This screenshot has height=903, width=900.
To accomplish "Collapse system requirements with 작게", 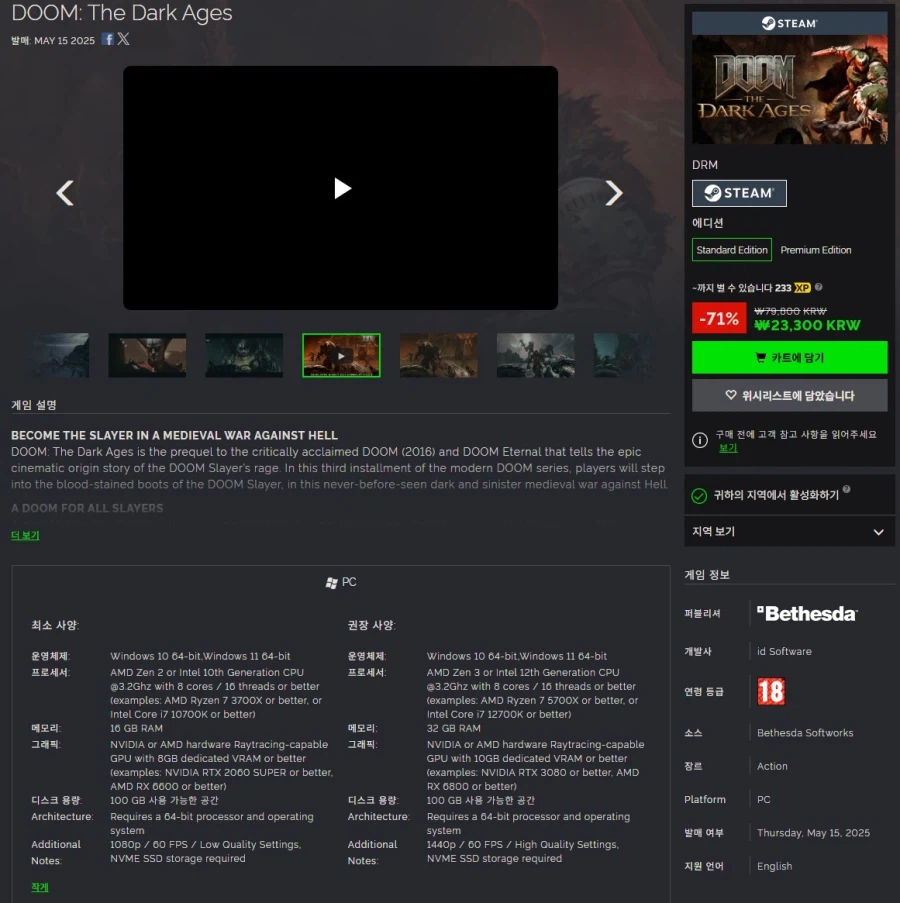I will pyautogui.click(x=39, y=886).
